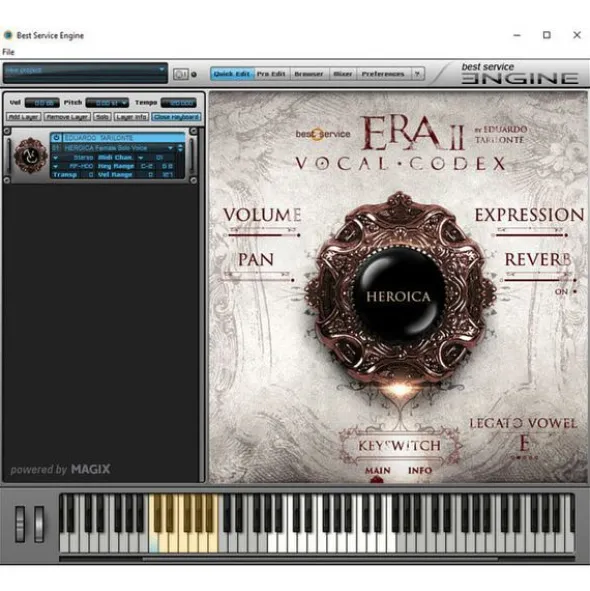The height and width of the screenshot is (591, 590).
Task: Select the MAIN page tab
Action: 378,470
